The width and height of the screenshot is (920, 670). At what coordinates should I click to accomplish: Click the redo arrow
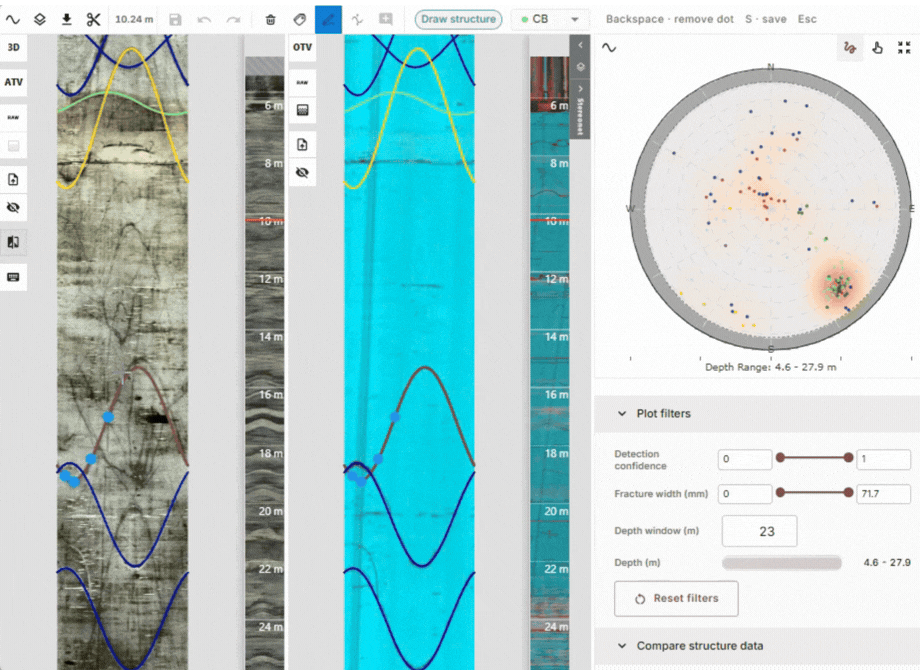234,19
